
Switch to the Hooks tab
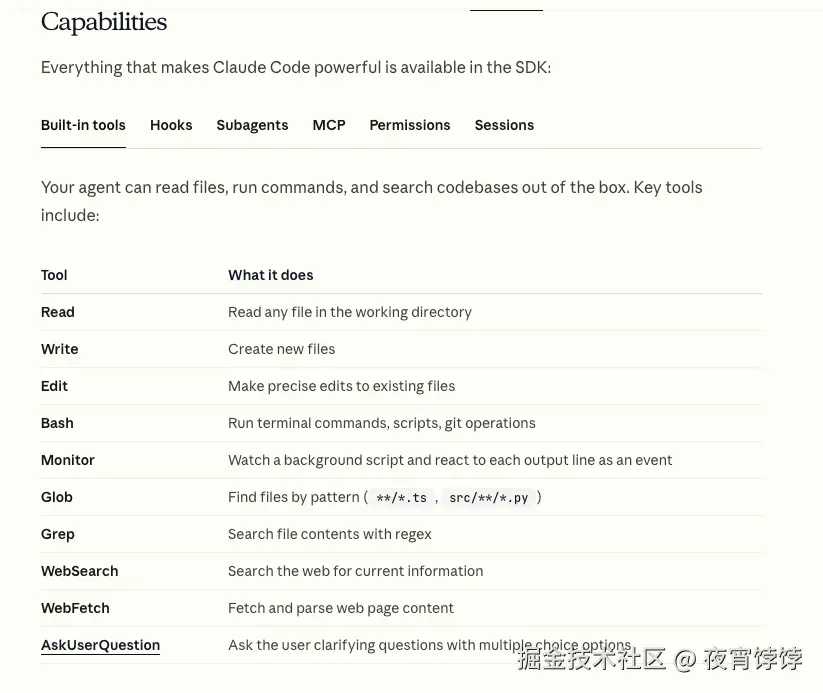pos(171,125)
